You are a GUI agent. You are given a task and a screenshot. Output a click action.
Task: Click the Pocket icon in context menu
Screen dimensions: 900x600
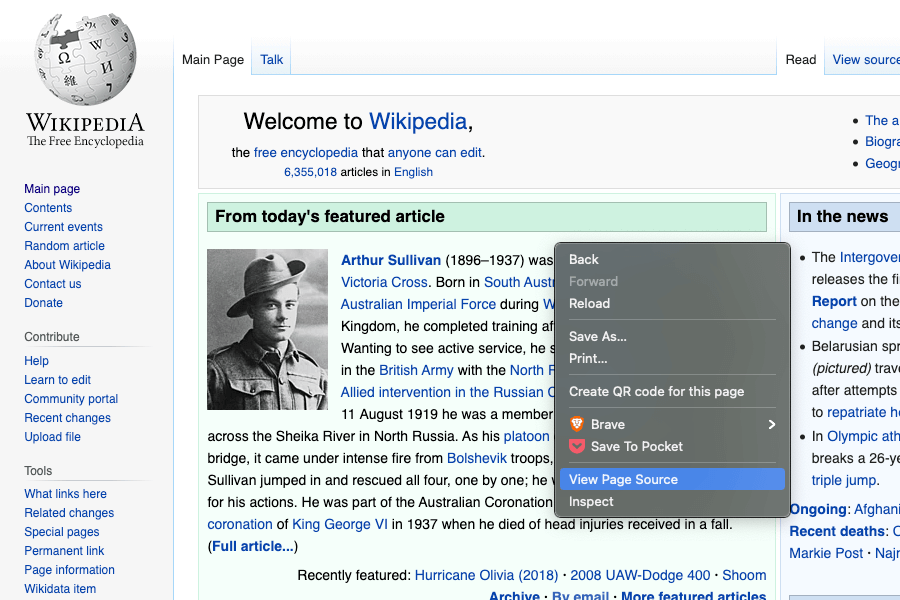577,446
